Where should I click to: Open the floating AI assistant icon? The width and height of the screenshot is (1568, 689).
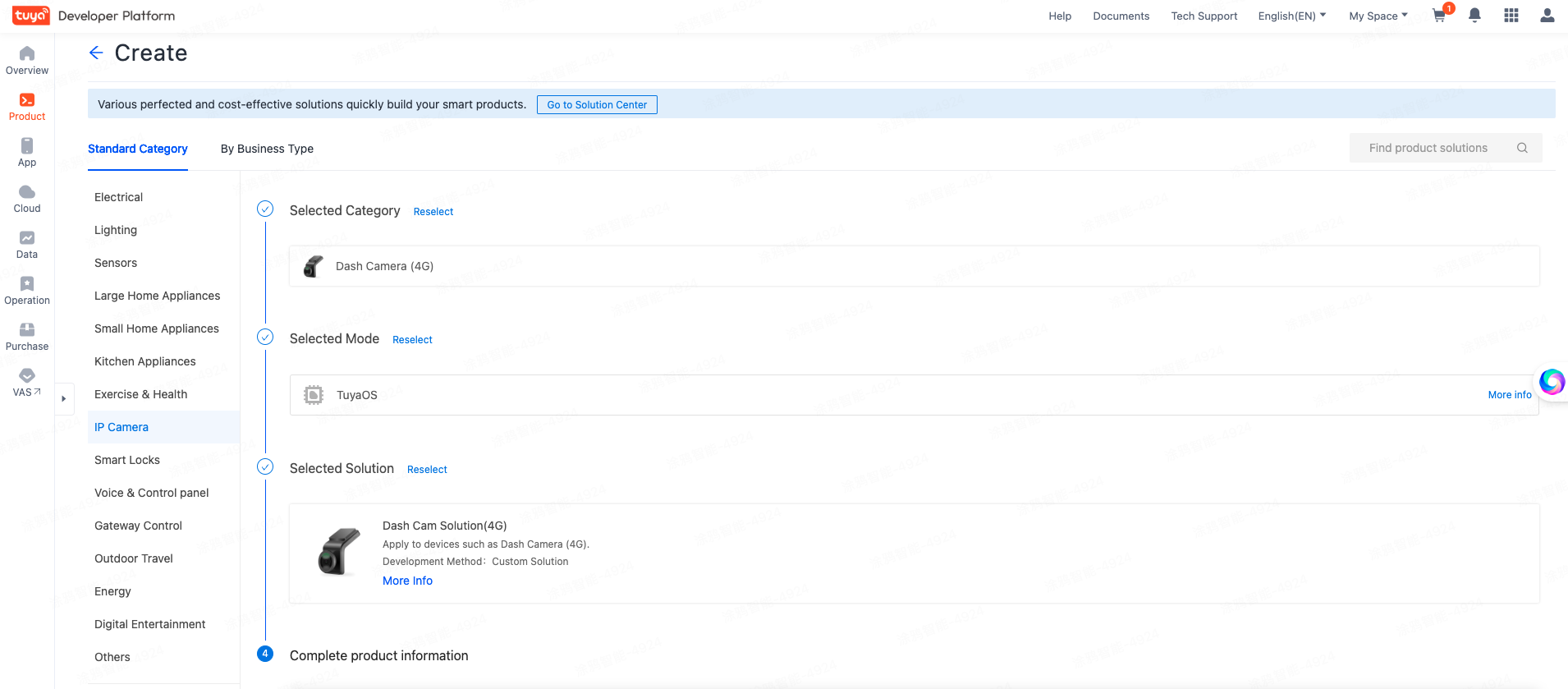click(1552, 382)
